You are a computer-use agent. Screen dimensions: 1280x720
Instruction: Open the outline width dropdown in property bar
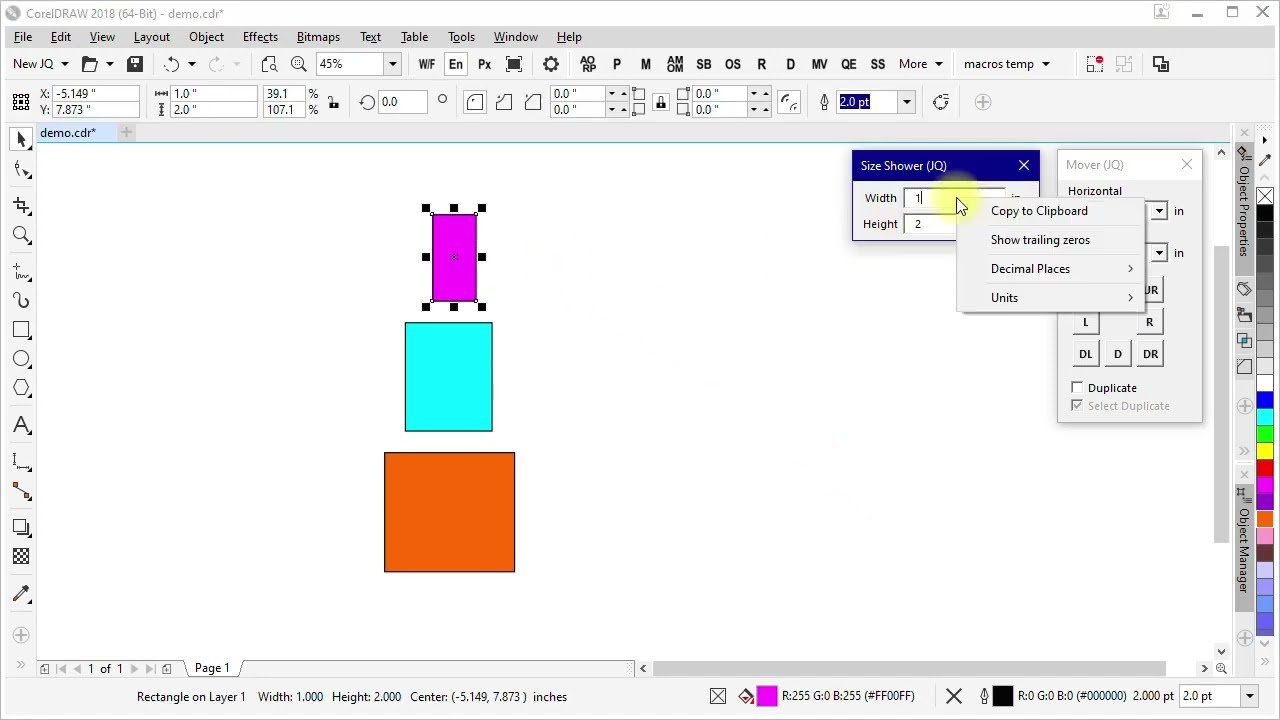(906, 102)
